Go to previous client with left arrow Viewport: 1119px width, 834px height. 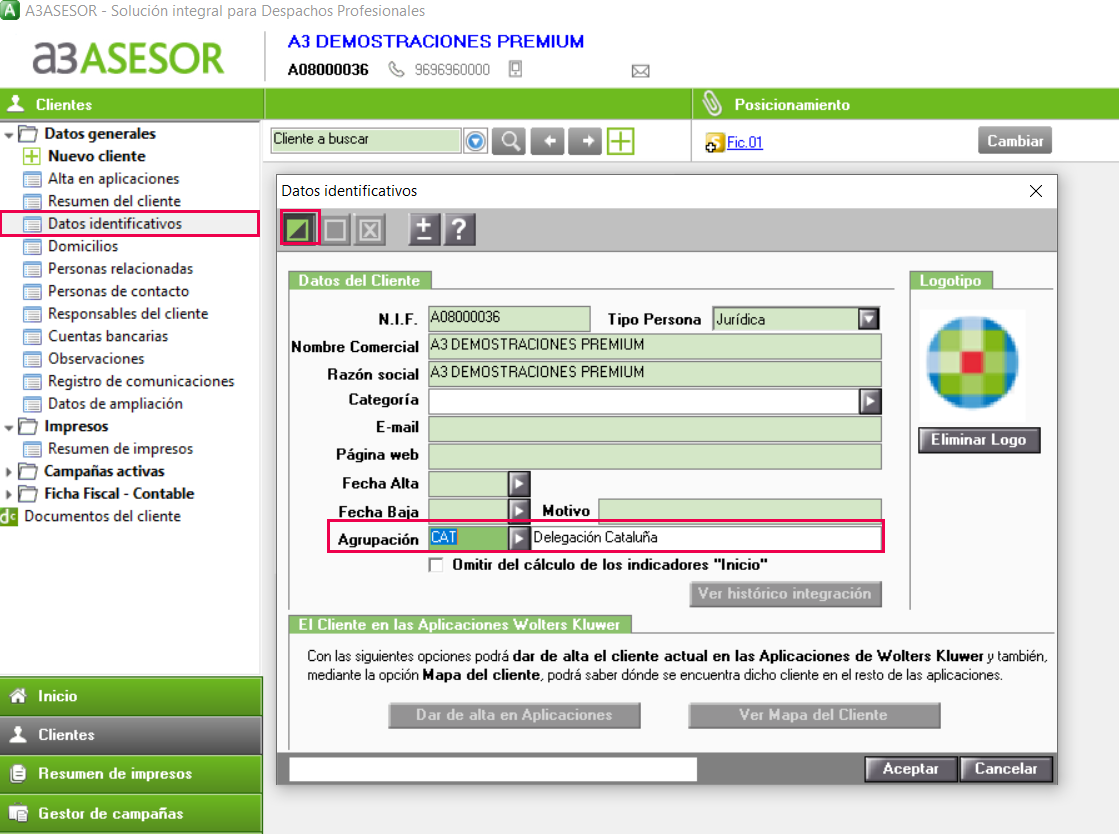(548, 141)
